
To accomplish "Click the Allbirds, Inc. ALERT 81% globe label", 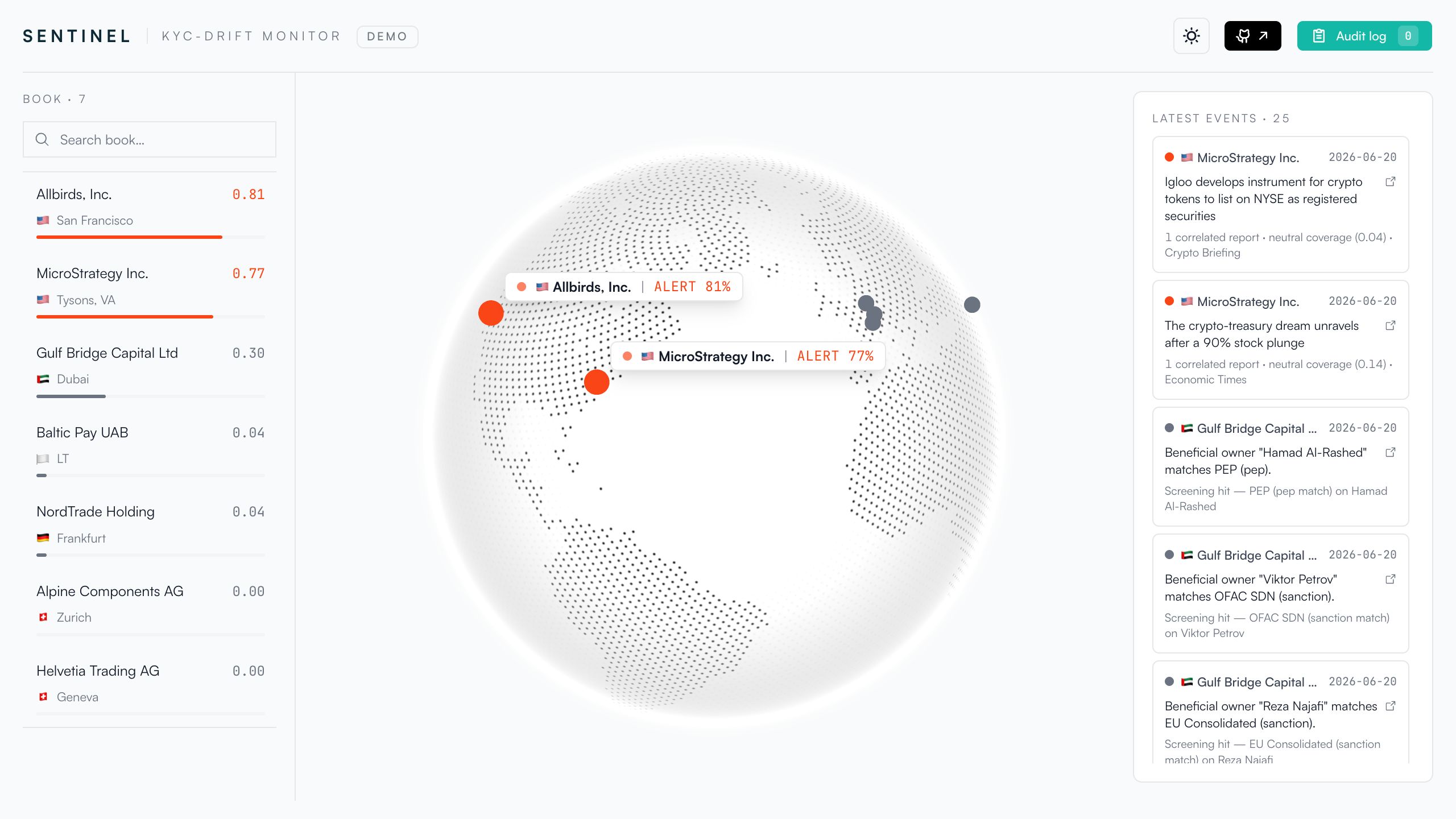I will tap(624, 287).
